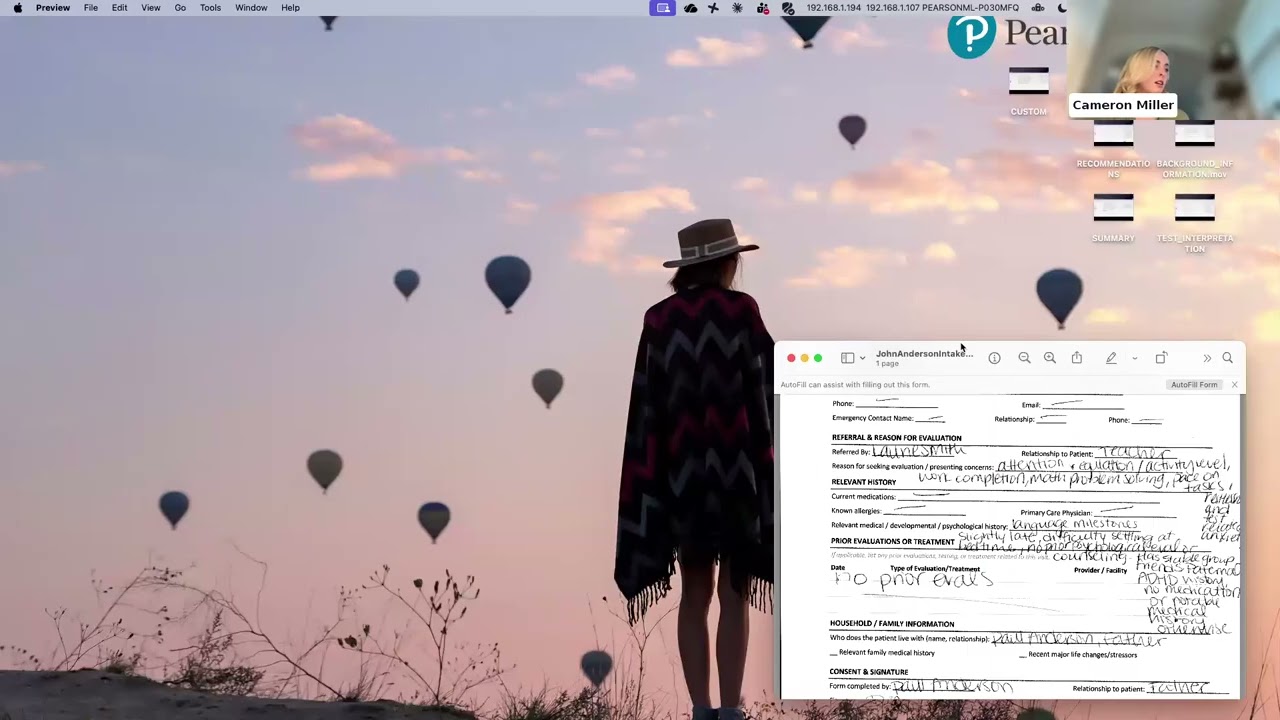
Task: Open the Help menu
Action: [x=290, y=8]
